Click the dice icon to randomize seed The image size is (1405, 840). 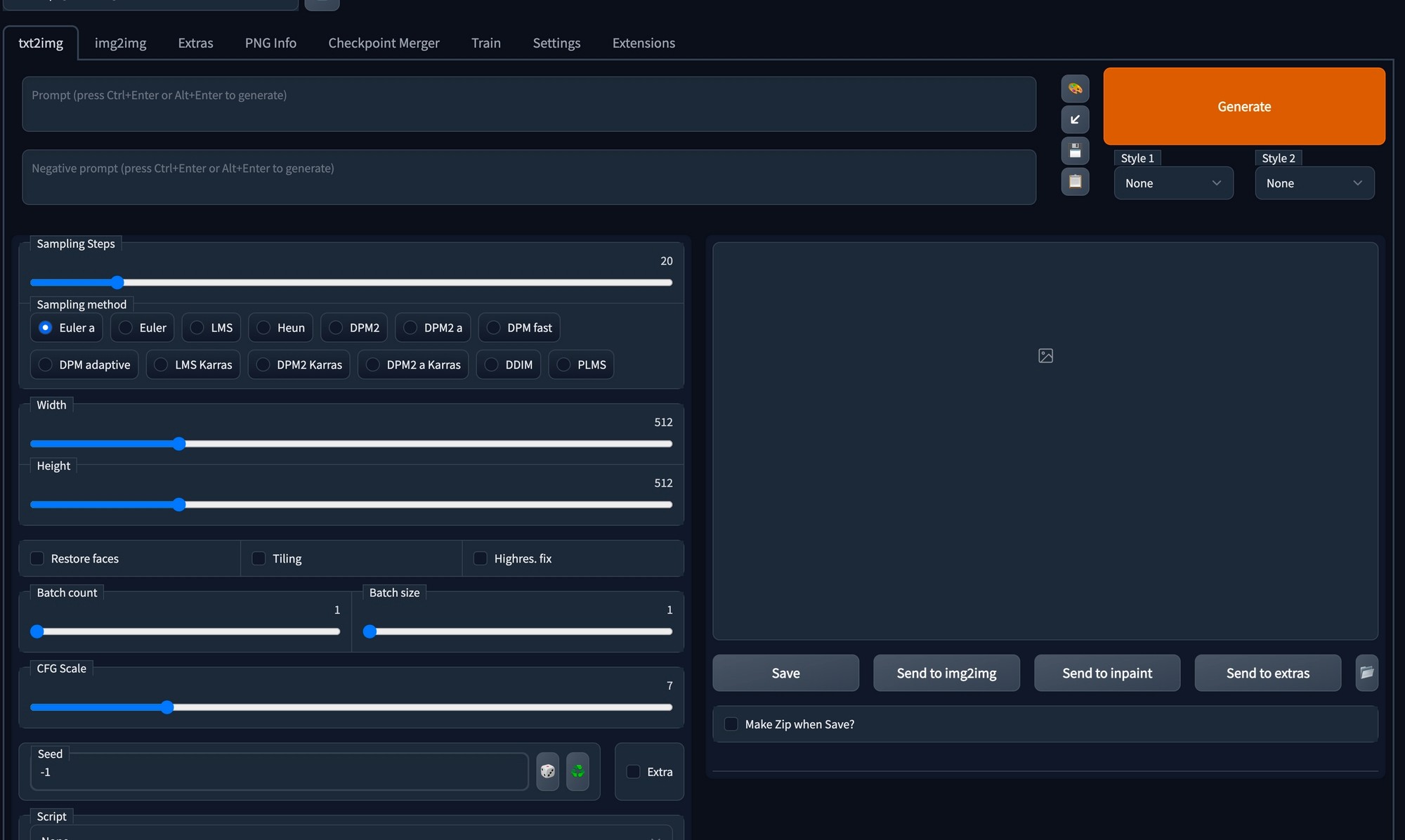click(547, 771)
